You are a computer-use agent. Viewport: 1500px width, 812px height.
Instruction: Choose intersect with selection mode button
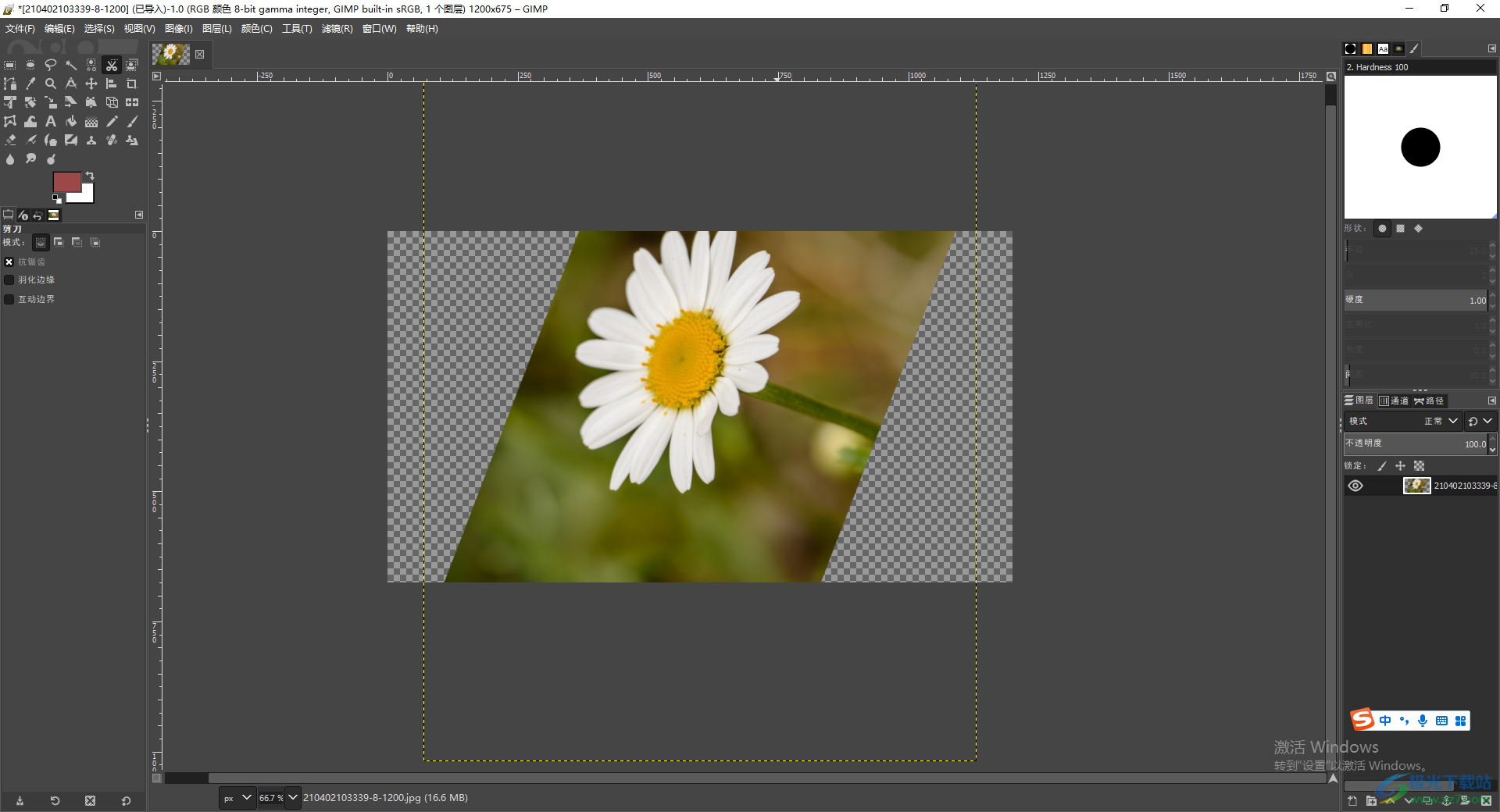tap(95, 243)
